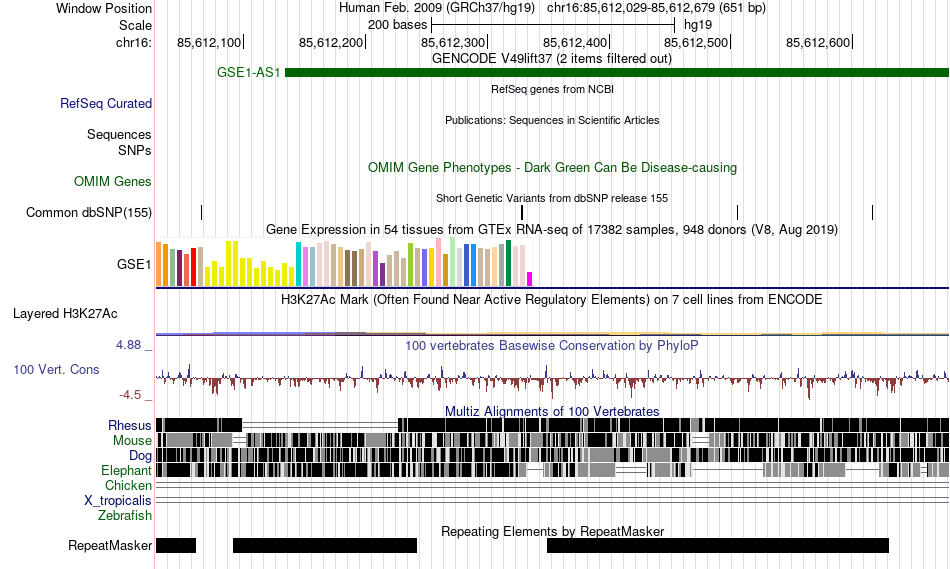The height and width of the screenshot is (569, 950).
Task: Select the X_tropicalis alignment row label
Action: [118, 501]
